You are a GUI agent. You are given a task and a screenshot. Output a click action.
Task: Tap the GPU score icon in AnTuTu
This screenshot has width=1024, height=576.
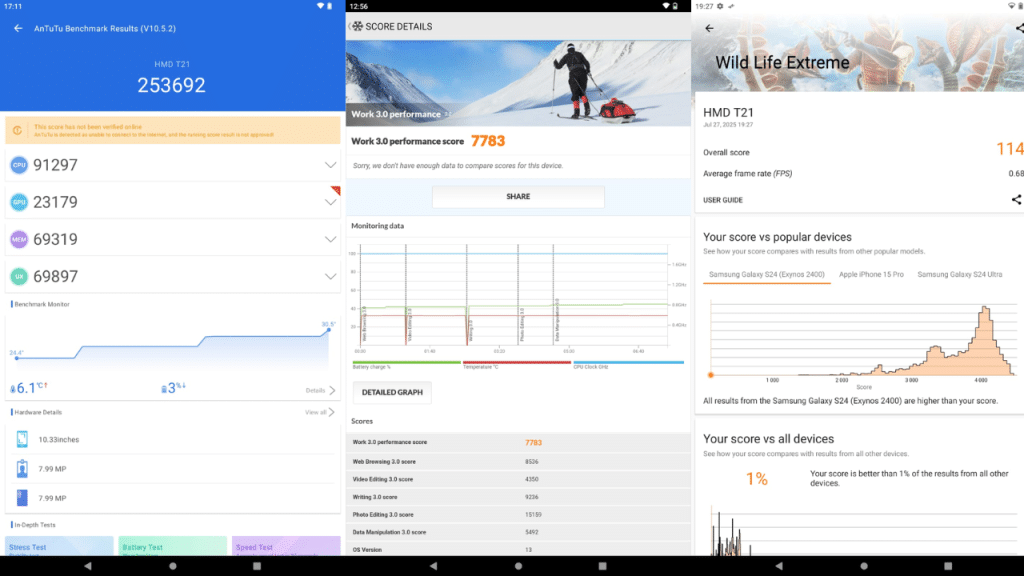point(19,202)
